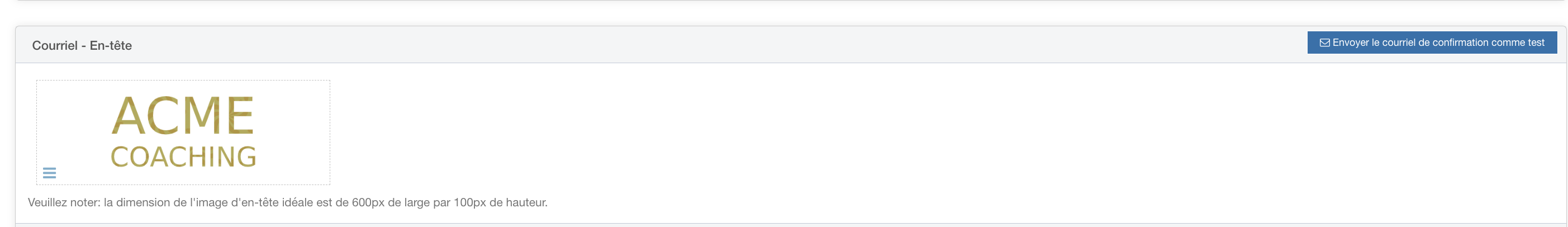This screenshot has width=1568, height=227.
Task: Click the gold "ACME" word in the logo
Action: pyautogui.click(x=183, y=116)
